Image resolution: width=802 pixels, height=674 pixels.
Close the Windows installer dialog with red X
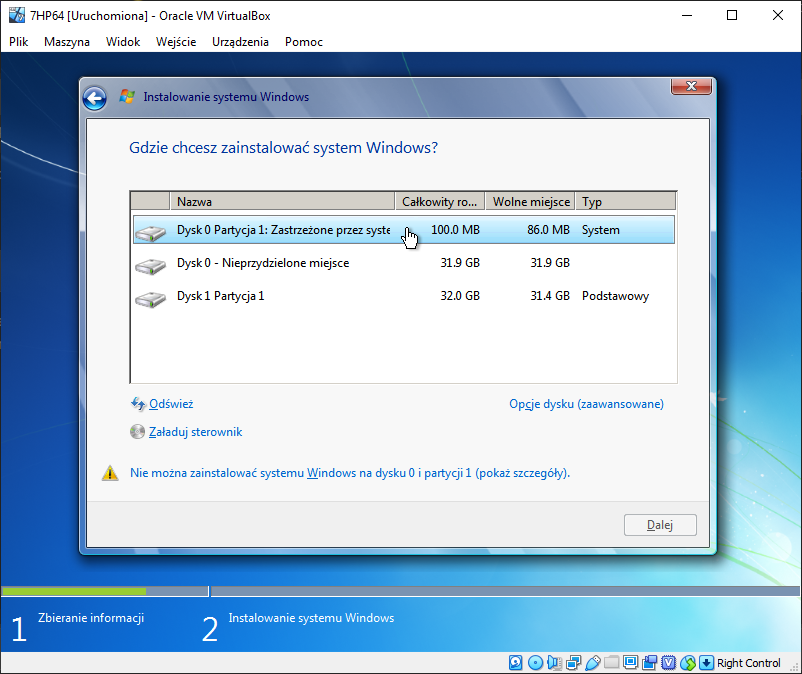pyautogui.click(x=691, y=86)
